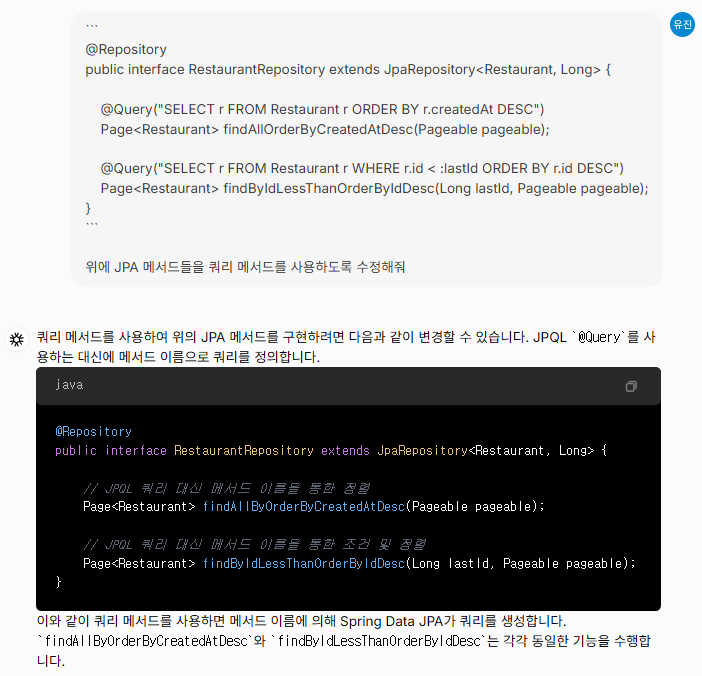This screenshot has width=702, height=676.
Task: Click the comment ending with '조건 및 정렬'
Action: pos(254,544)
